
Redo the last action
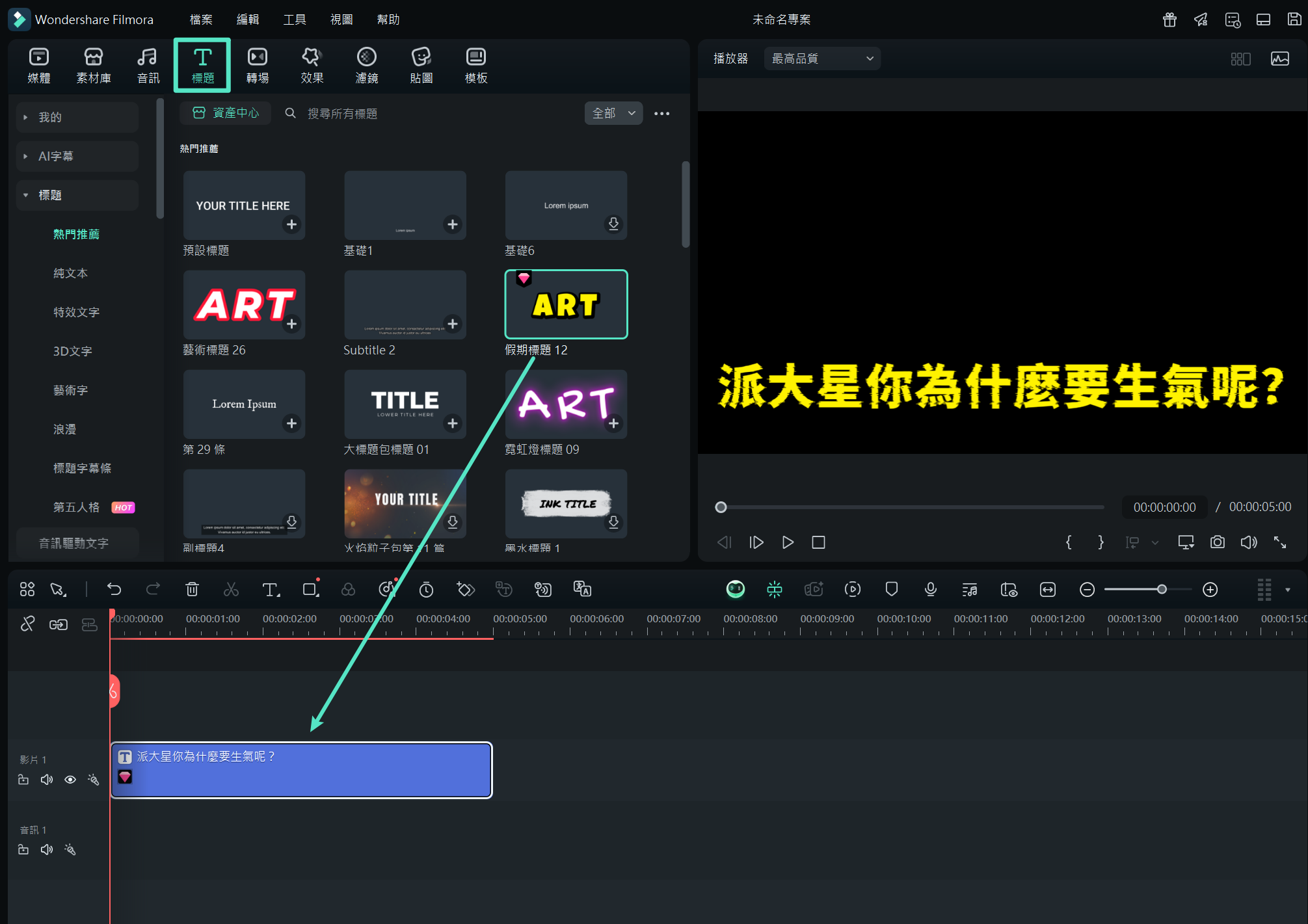click(153, 589)
